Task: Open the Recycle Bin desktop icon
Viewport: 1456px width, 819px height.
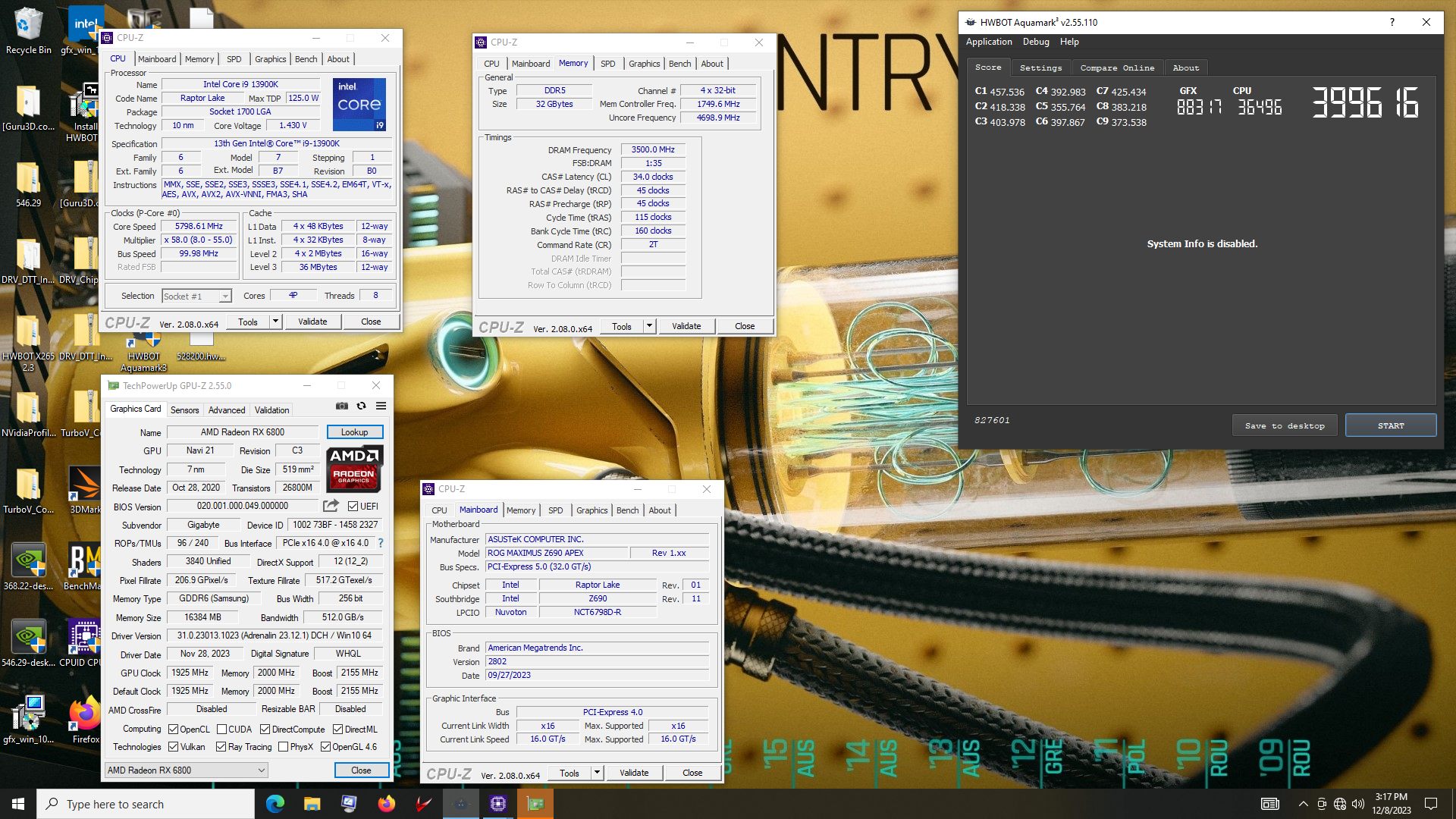Action: (x=28, y=31)
